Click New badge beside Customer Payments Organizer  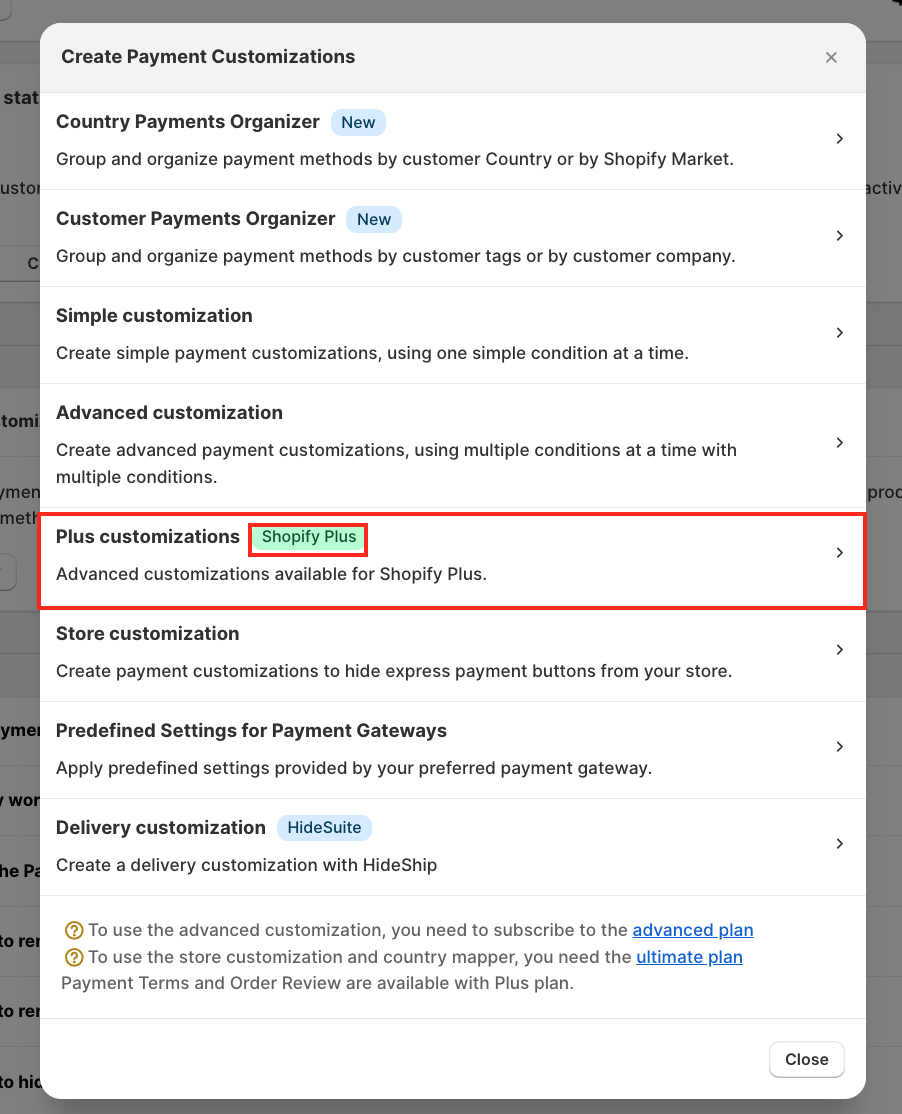(x=374, y=219)
